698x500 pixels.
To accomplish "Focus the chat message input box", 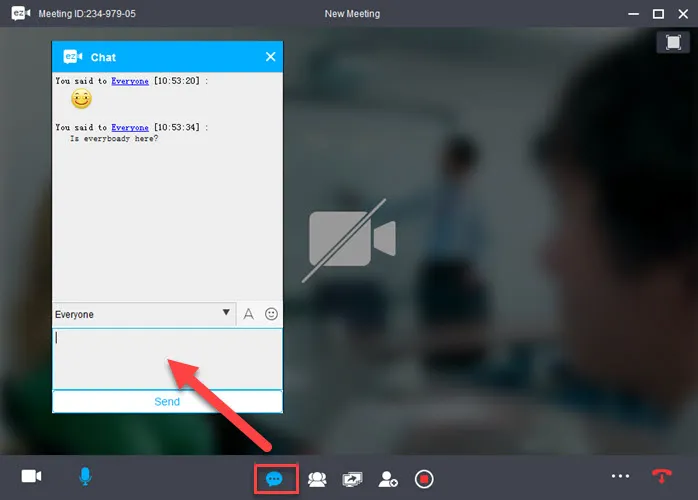I will [x=167, y=359].
